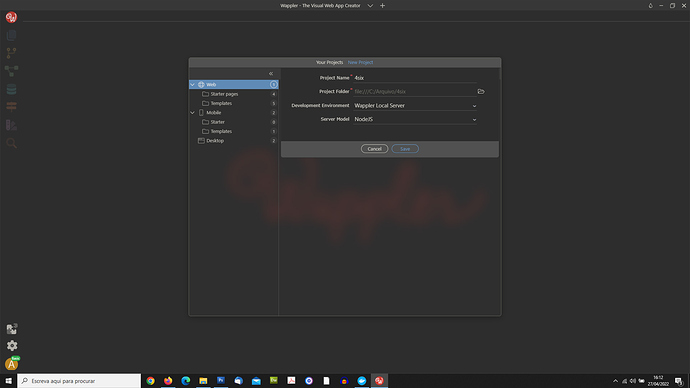This screenshot has height=388, width=690.
Task: Open the Git source control icon
Action: click(x=11, y=53)
